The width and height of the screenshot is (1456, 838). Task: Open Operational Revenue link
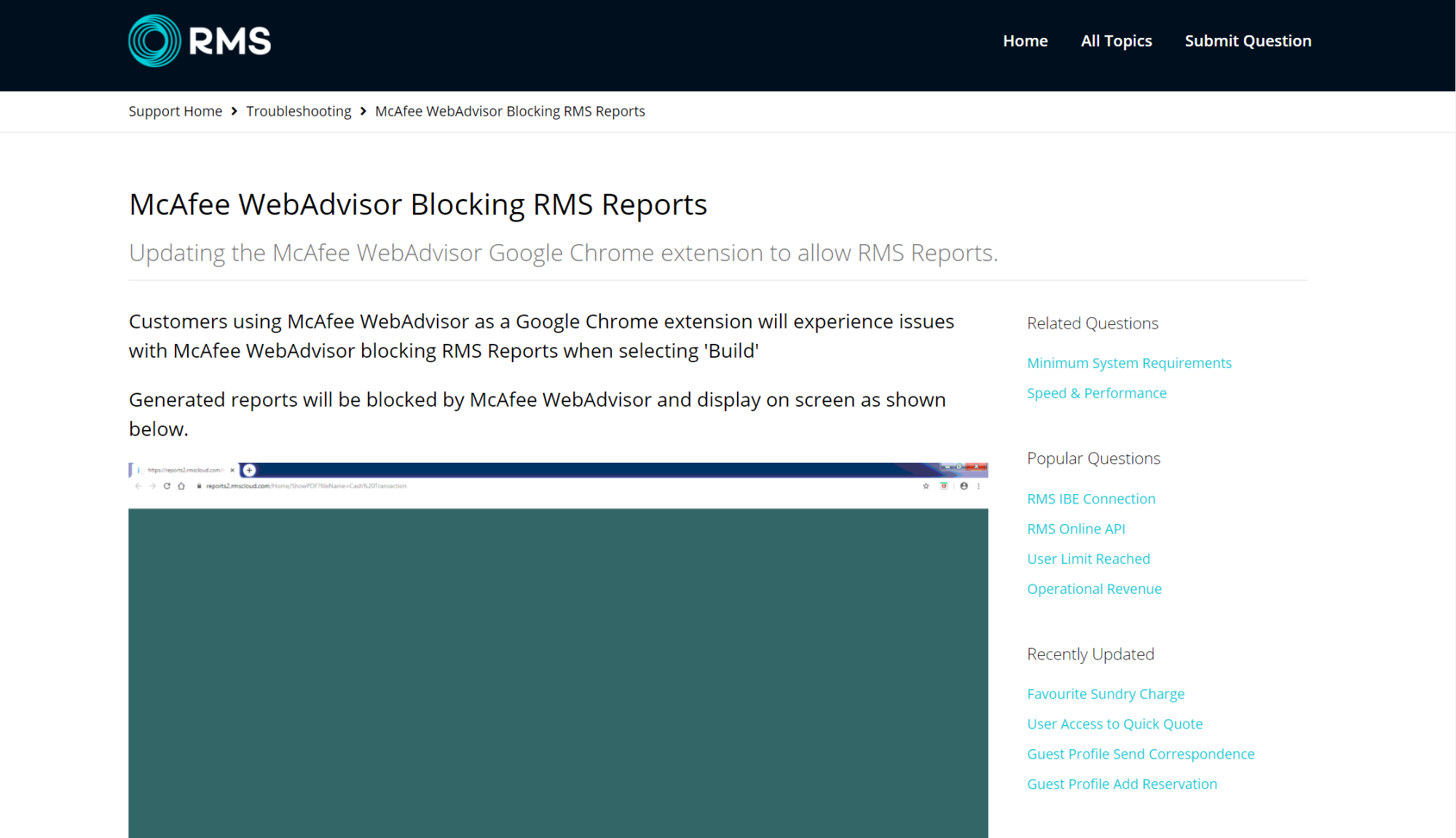pos(1094,589)
